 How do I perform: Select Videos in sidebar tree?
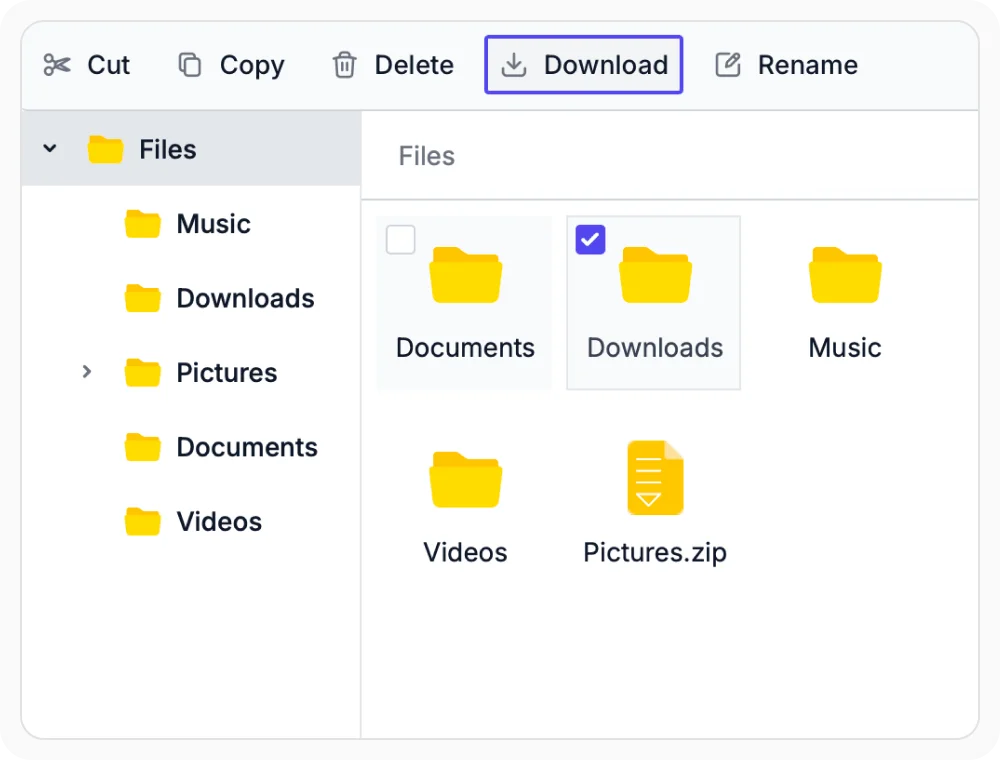pyautogui.click(x=219, y=522)
